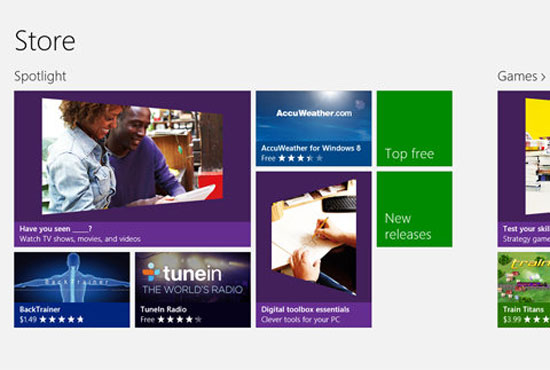
Task: Click the Spotlight section heading
Action: (40, 76)
